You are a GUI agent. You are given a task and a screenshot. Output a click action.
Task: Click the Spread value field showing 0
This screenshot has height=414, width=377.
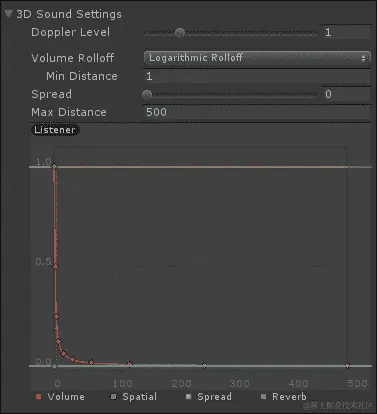[347, 94]
